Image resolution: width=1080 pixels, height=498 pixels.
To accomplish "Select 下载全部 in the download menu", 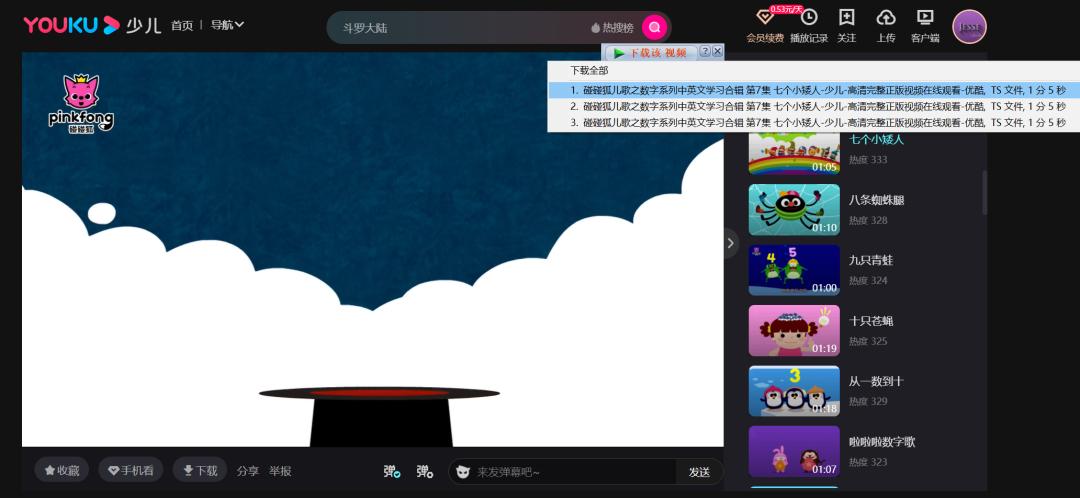I will point(589,70).
